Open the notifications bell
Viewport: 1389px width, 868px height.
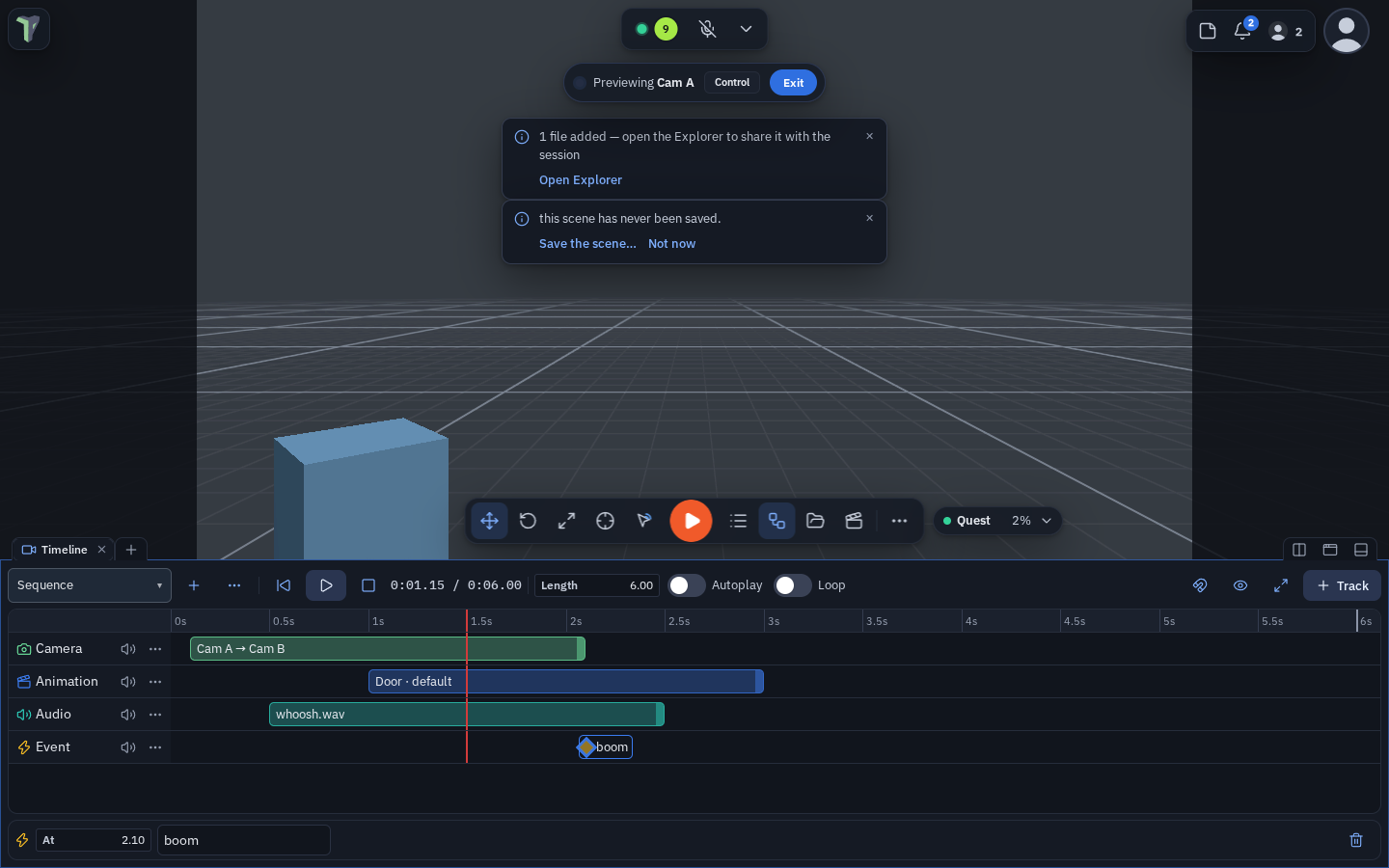(1242, 31)
